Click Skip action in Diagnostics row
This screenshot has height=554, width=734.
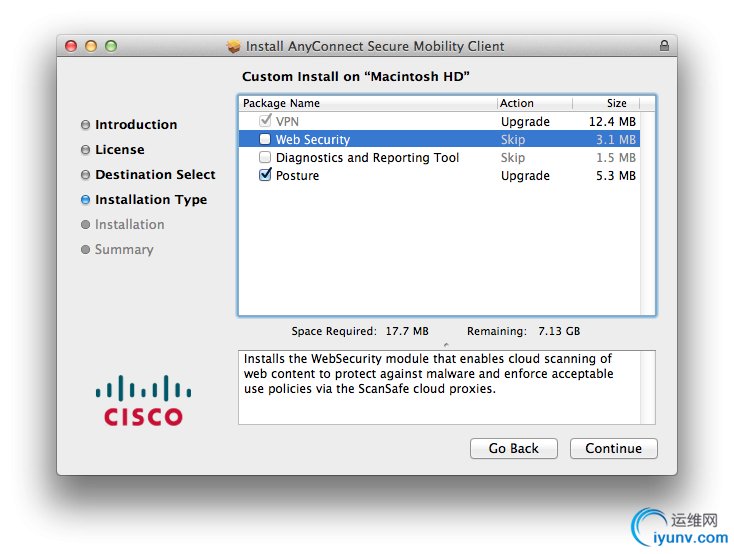click(x=513, y=158)
